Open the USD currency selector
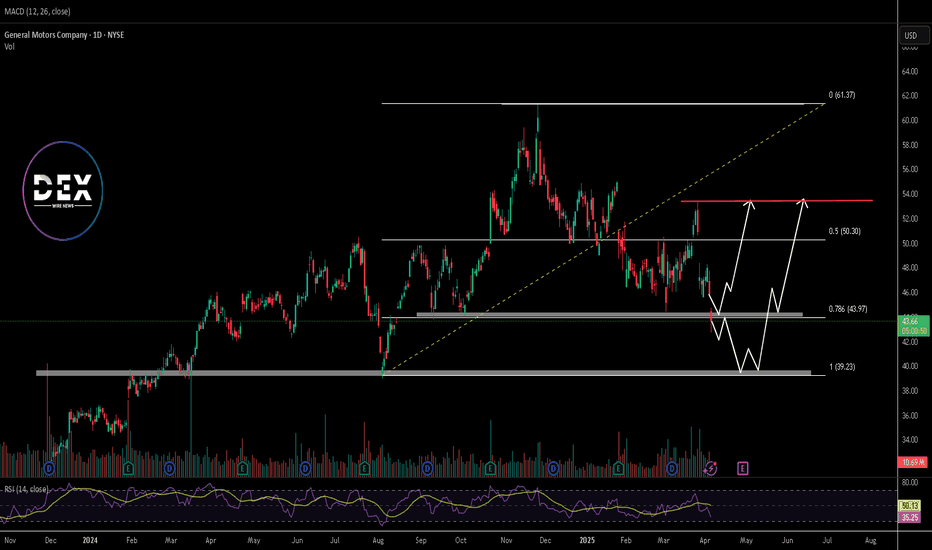Screen dimensions: 932x550 click(x=913, y=36)
